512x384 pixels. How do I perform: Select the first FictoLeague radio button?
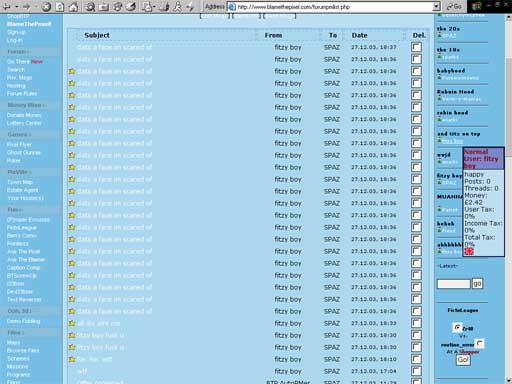[x=457, y=327]
